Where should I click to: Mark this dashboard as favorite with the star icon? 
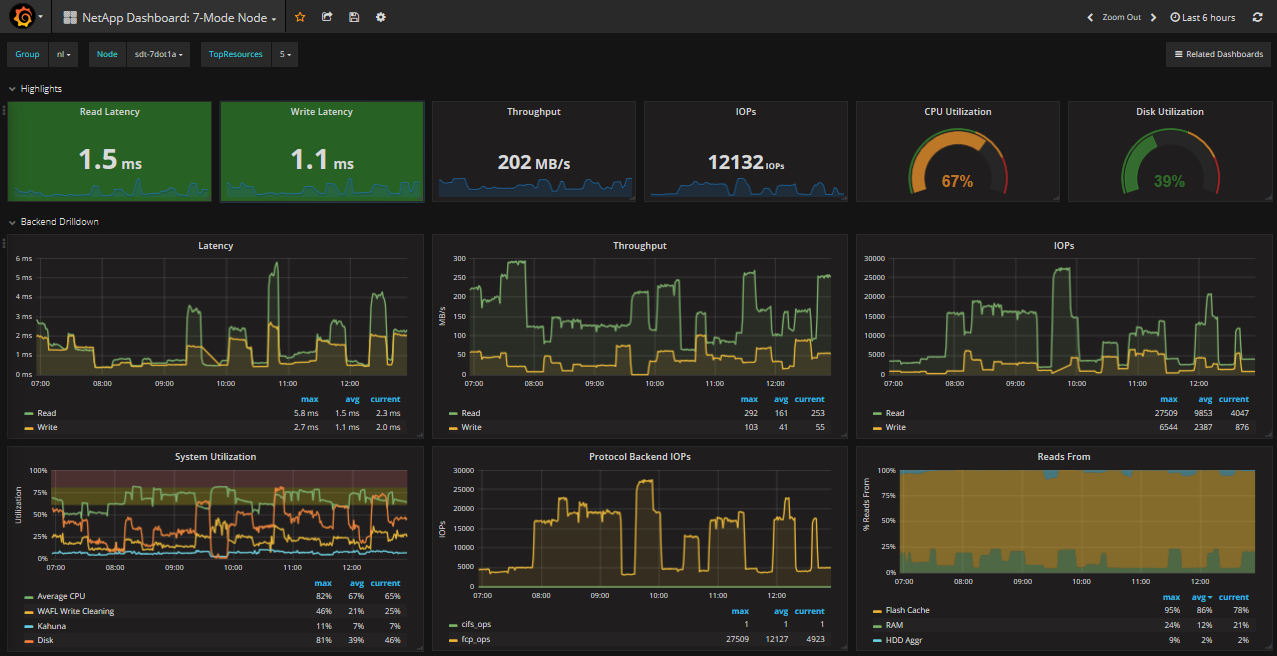point(299,17)
